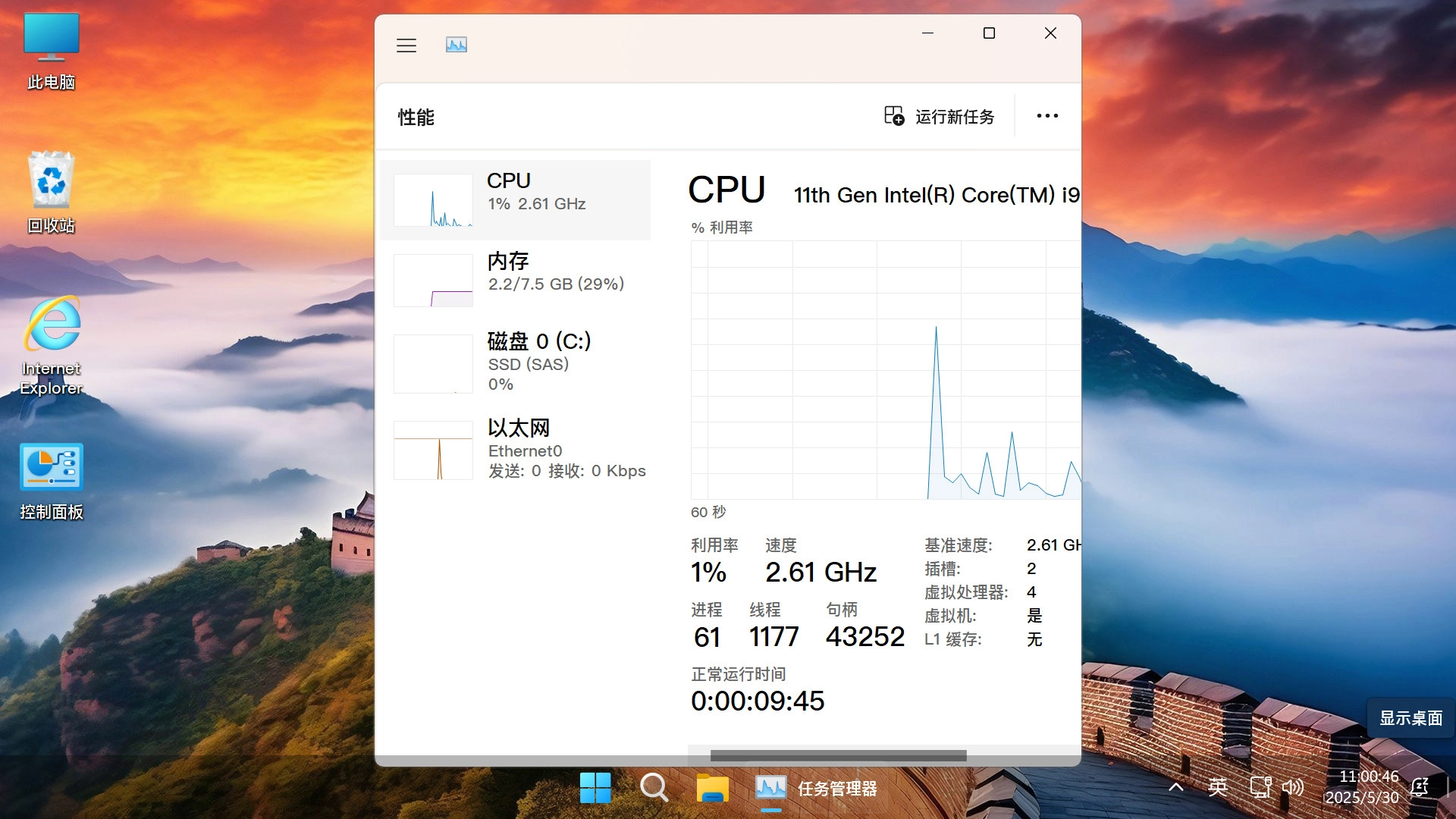Screen dimensions: 1456x819
Task: Open taskbar Search icon
Action: (x=654, y=788)
